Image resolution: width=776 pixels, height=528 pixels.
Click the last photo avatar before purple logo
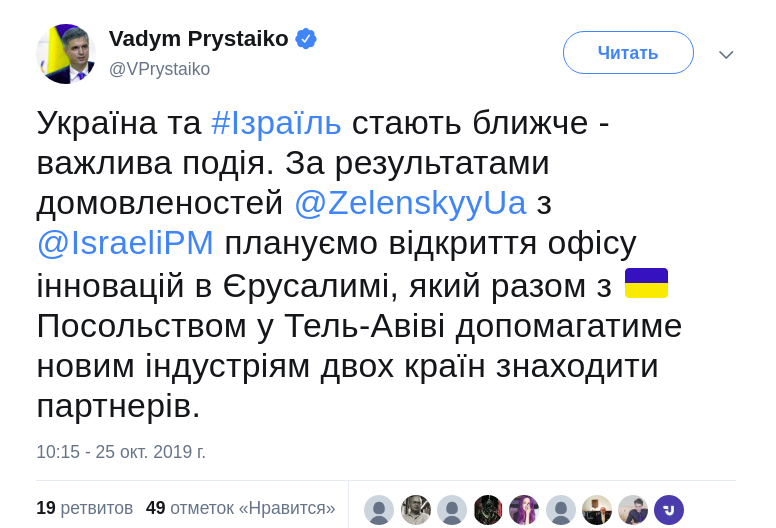point(633,510)
